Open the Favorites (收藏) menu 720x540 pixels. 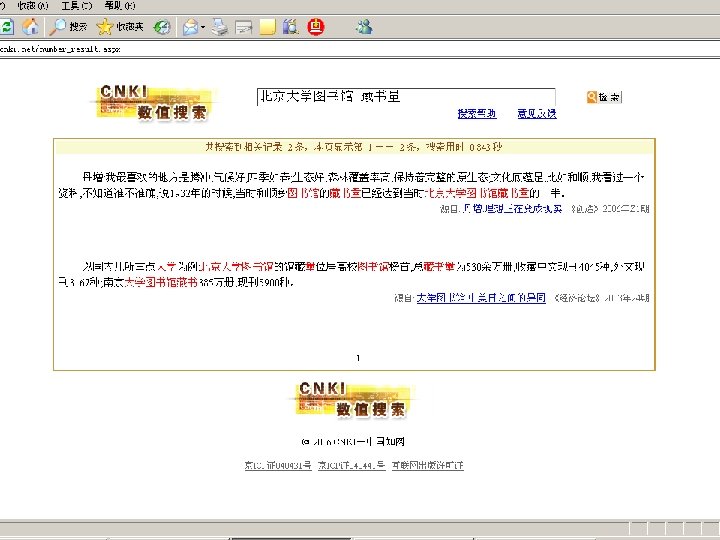pyautogui.click(x=33, y=6)
